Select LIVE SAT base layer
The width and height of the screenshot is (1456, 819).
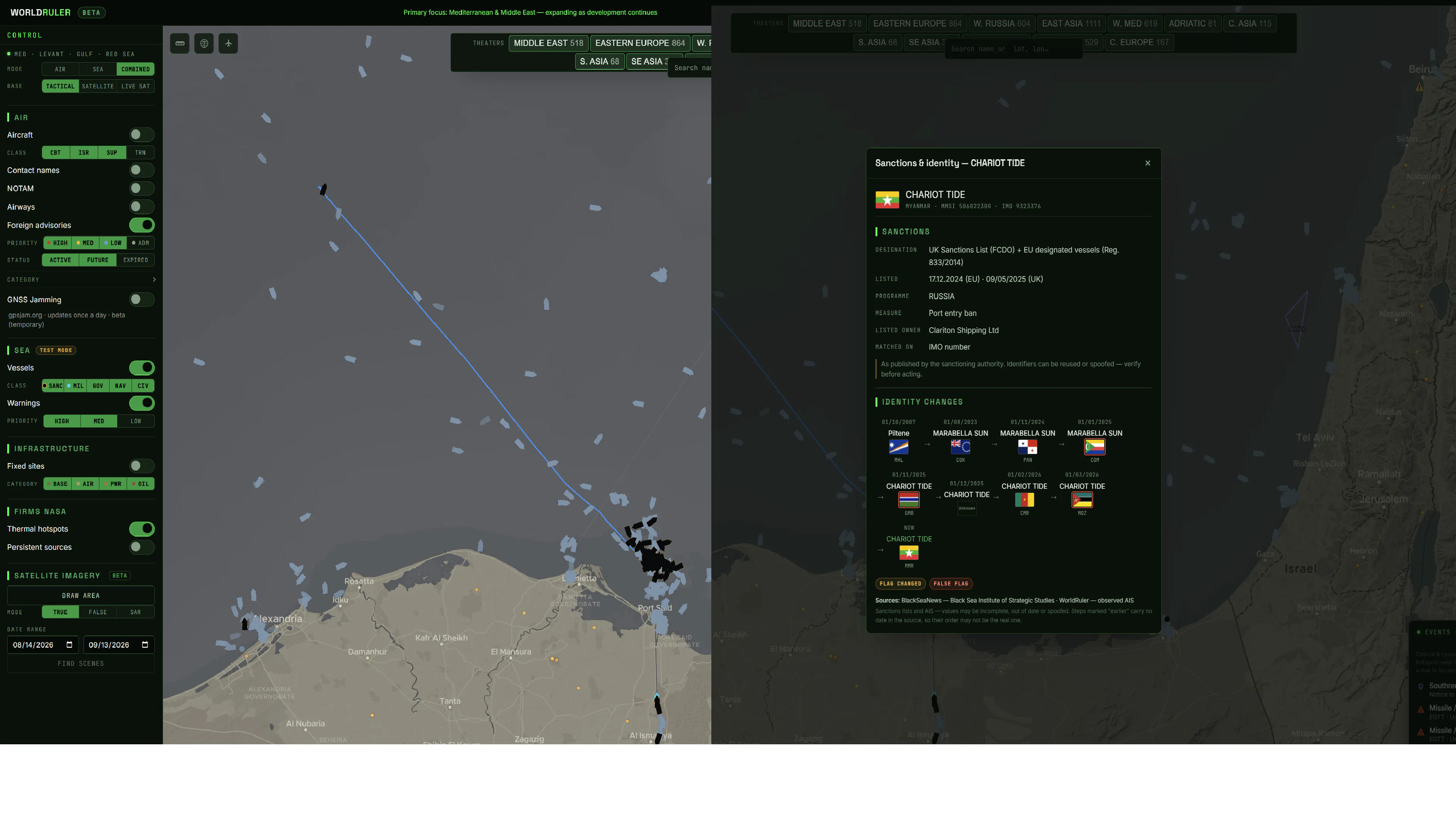point(136,86)
